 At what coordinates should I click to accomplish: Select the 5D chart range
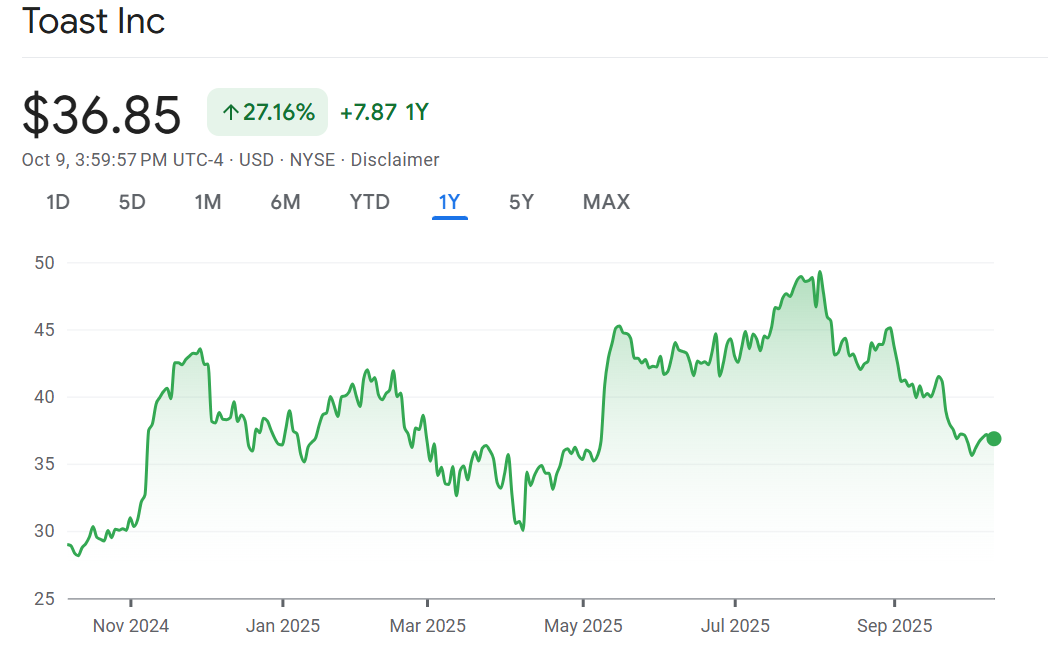click(x=132, y=202)
